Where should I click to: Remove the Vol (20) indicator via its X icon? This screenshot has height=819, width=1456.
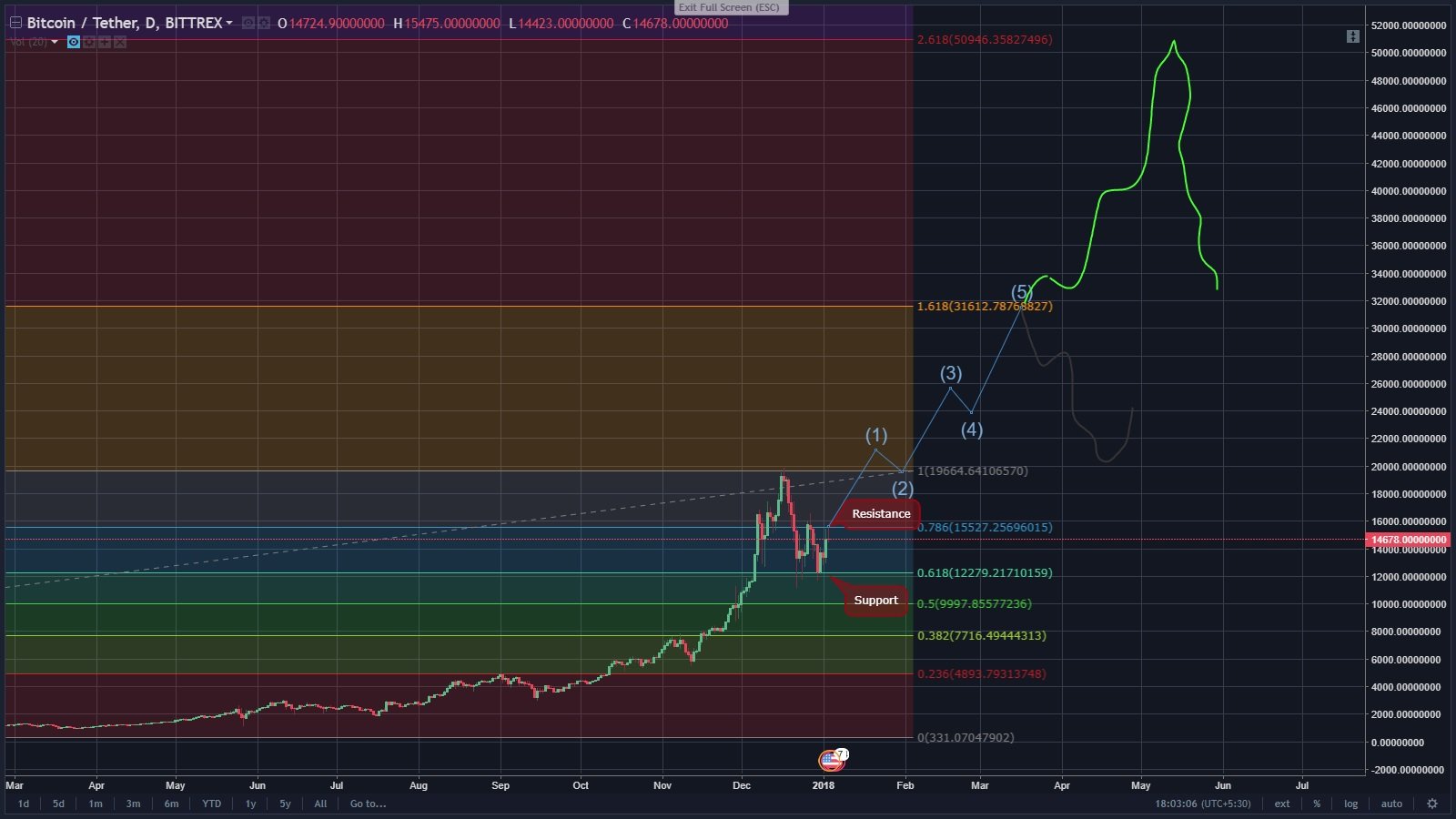(x=119, y=43)
